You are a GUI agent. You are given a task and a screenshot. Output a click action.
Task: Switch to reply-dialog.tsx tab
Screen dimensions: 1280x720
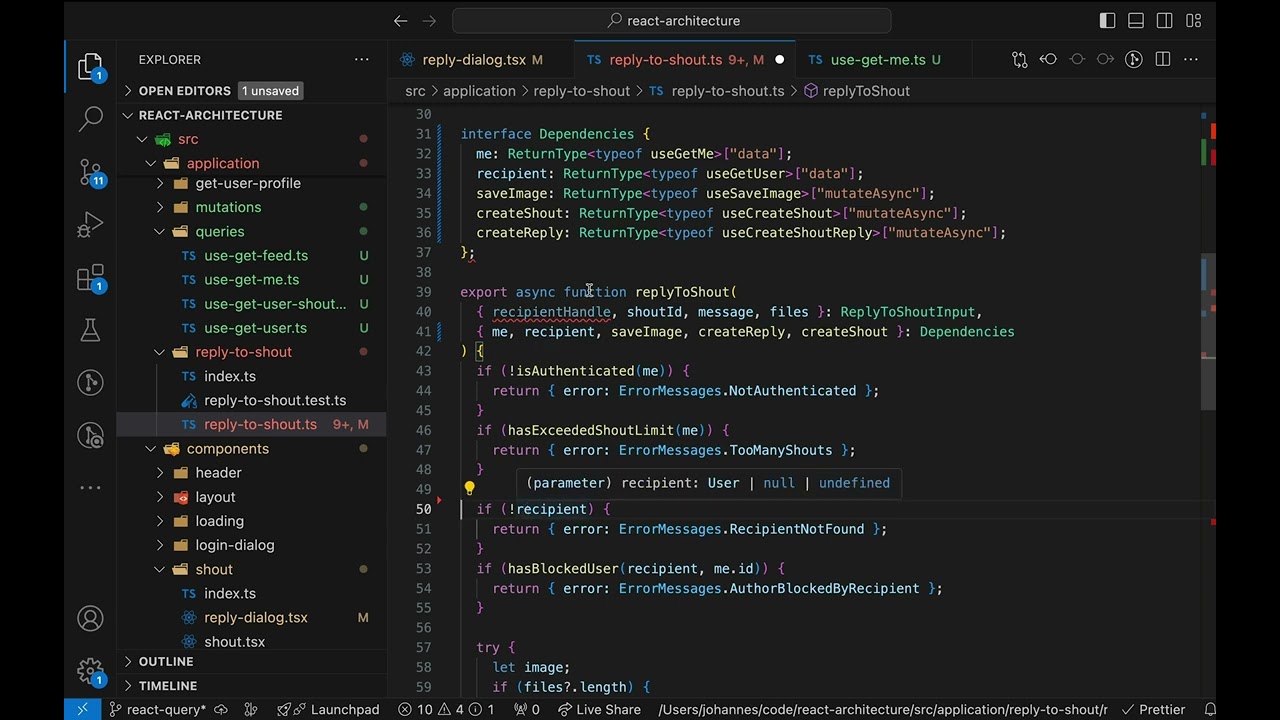click(474, 60)
